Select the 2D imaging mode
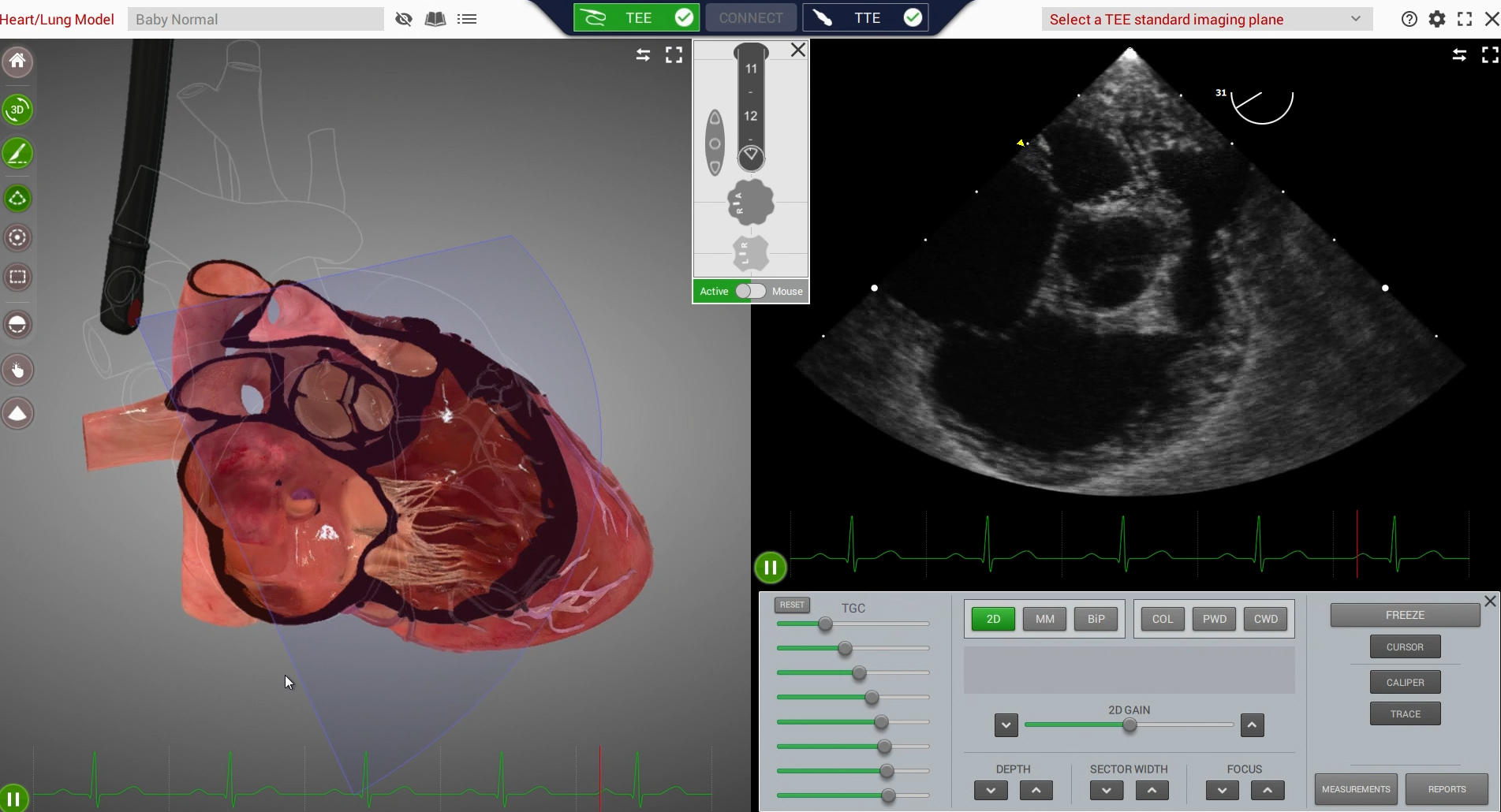The height and width of the screenshot is (812, 1501). pyautogui.click(x=993, y=619)
